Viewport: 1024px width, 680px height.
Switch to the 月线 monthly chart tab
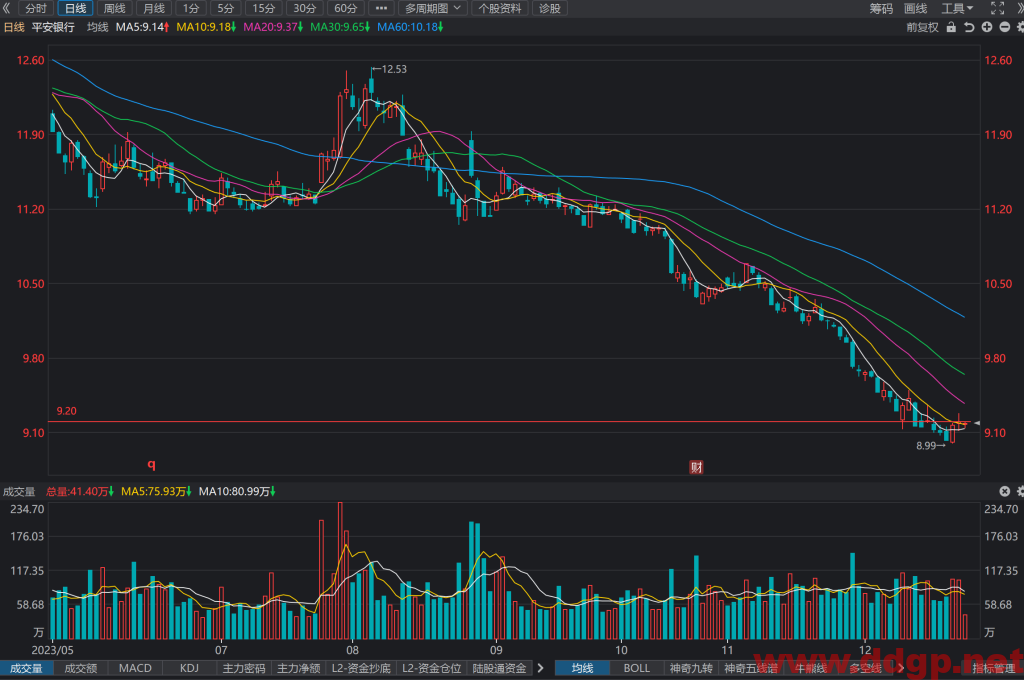[x=153, y=8]
